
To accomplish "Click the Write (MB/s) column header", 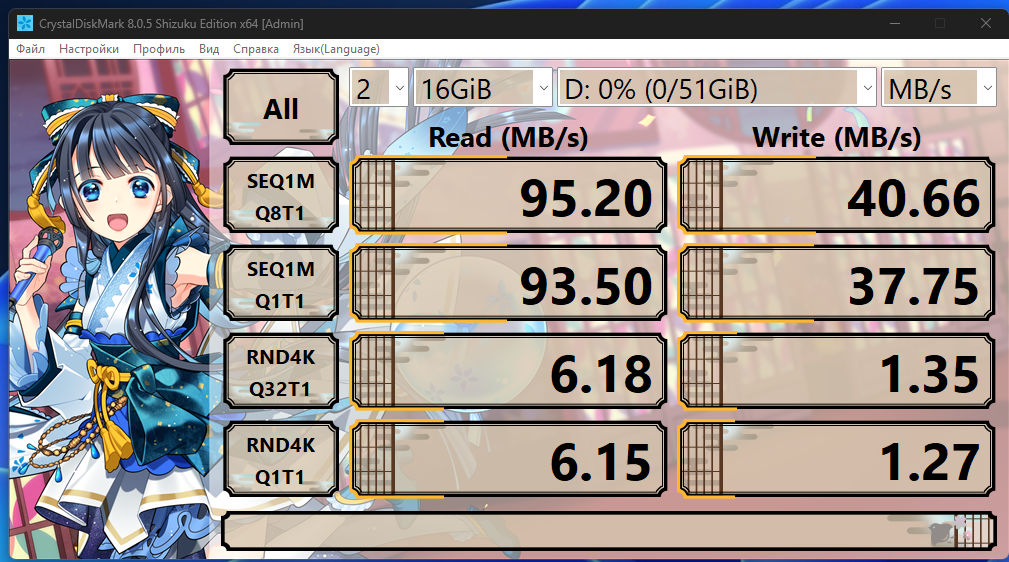I will coord(837,137).
